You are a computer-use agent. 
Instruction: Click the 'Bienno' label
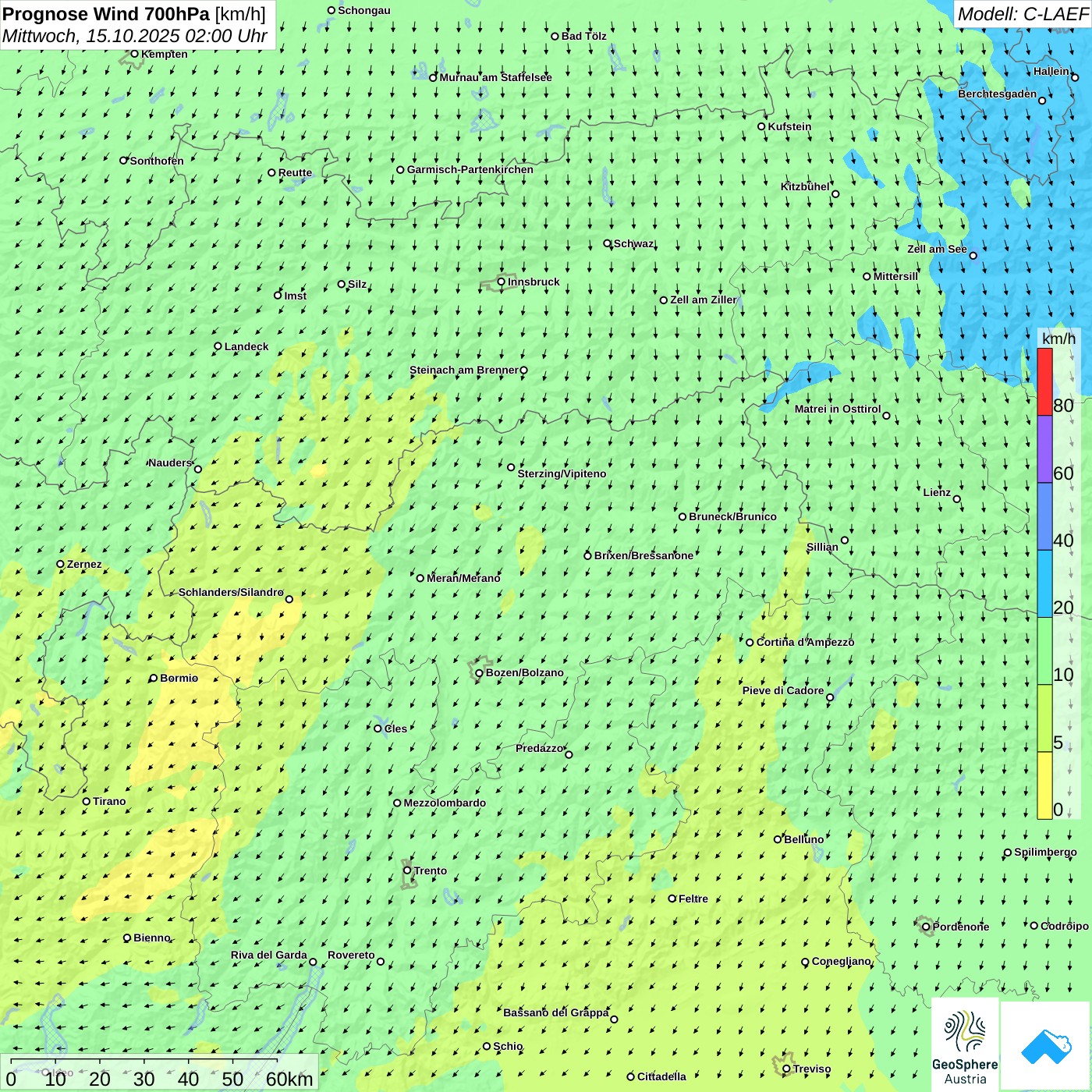tap(152, 938)
